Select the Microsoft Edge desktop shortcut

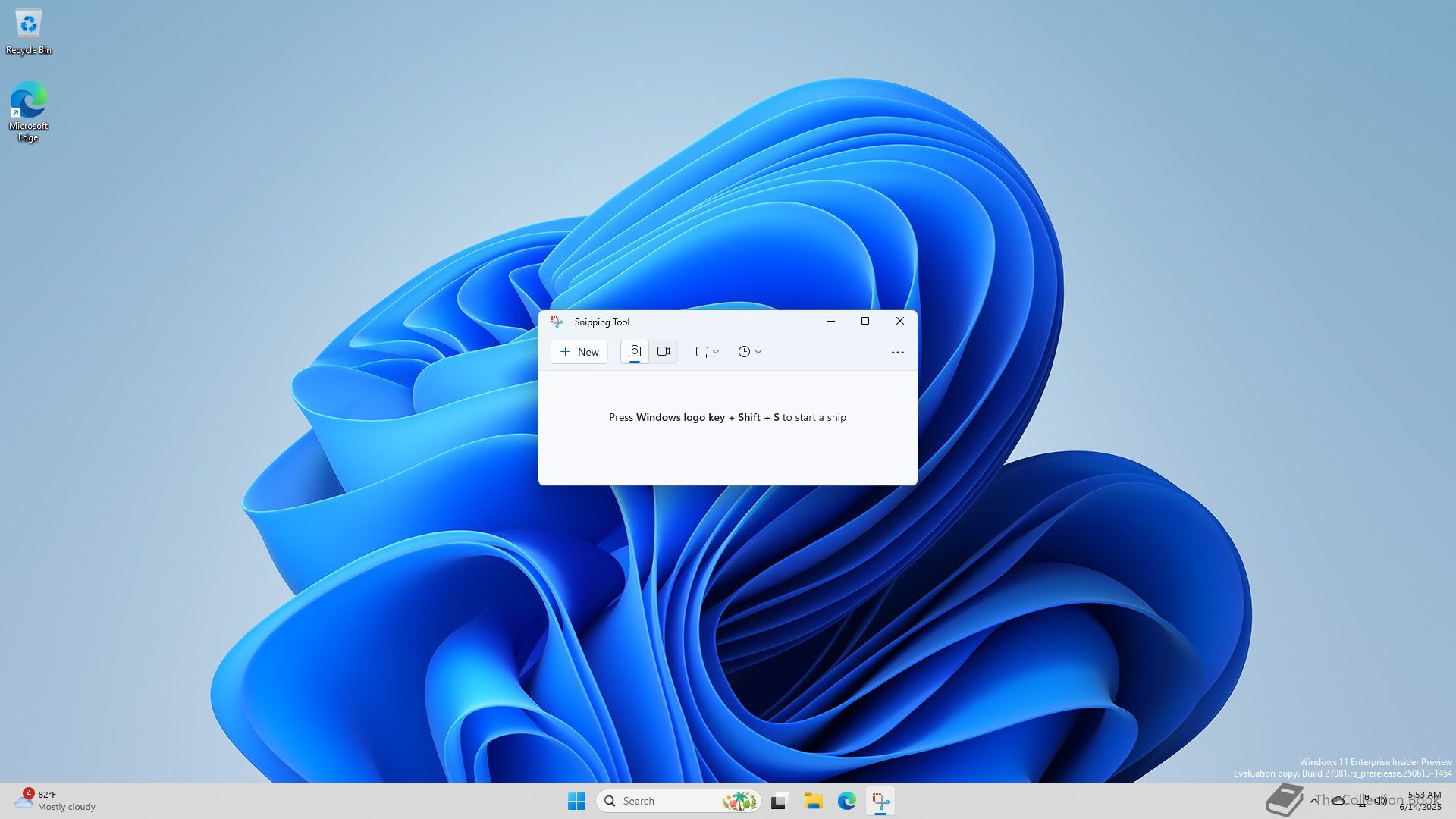[29, 111]
